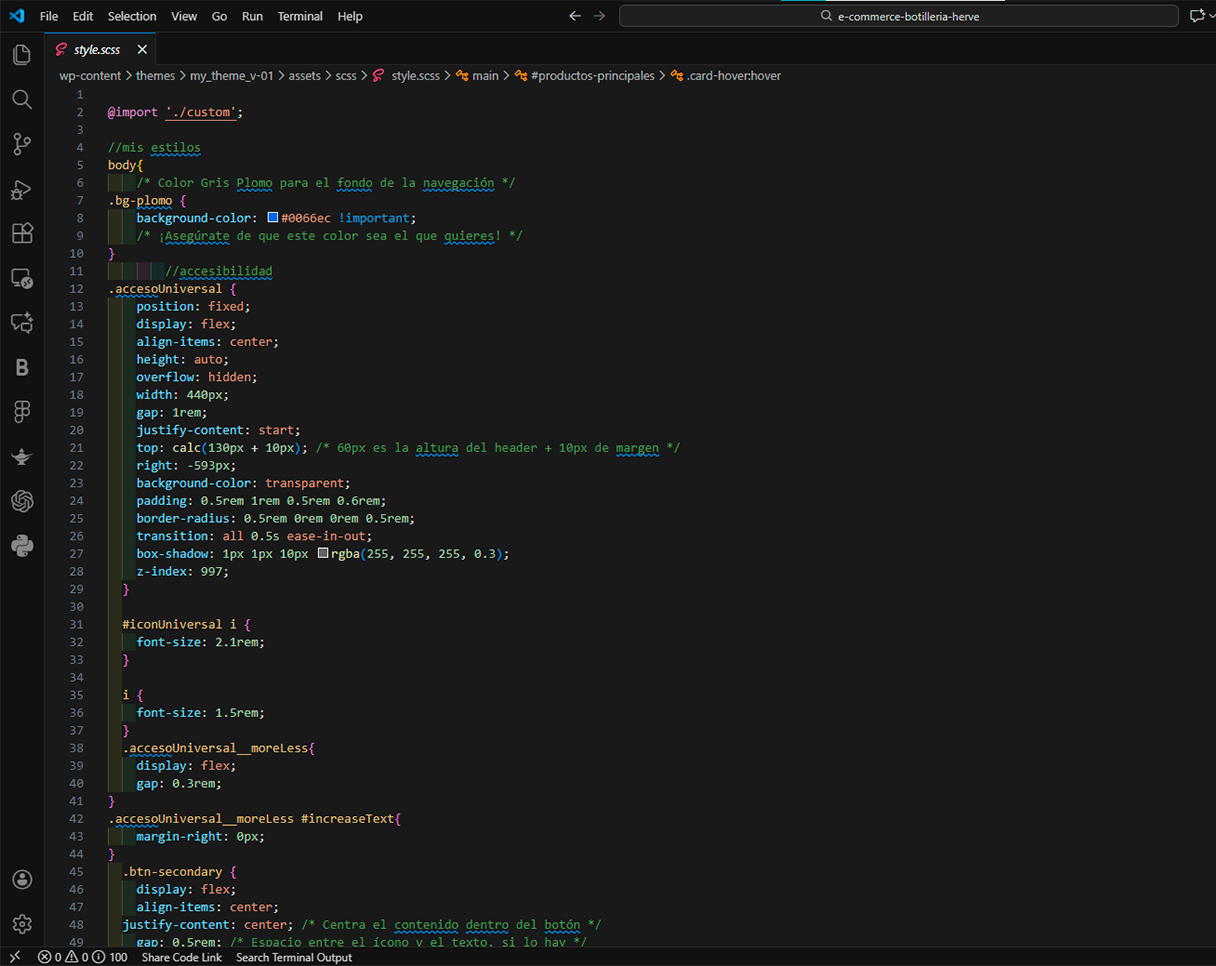Open the Run and Debug view

coord(21,189)
